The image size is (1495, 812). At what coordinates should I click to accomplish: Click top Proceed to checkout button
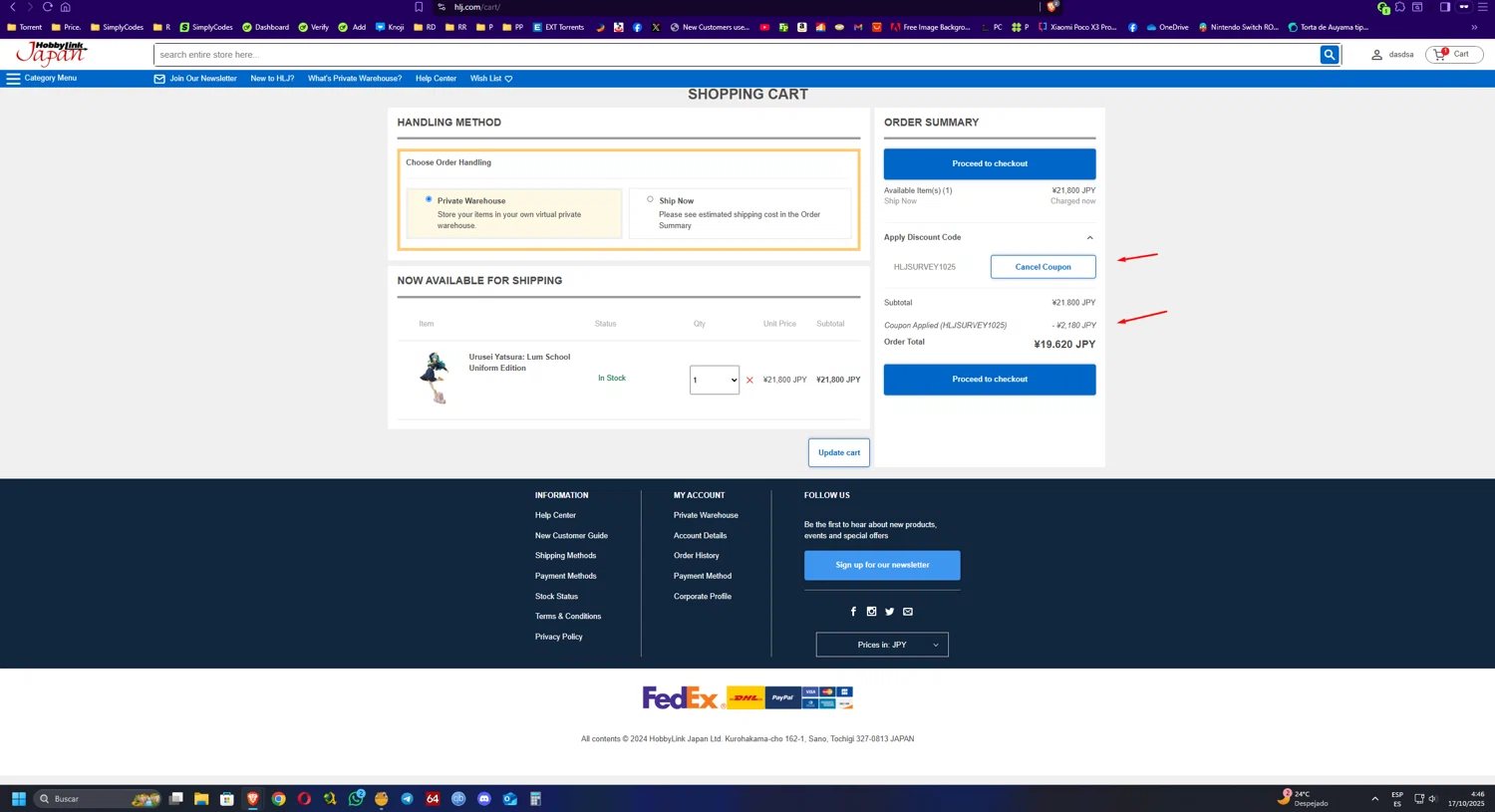[x=990, y=163]
